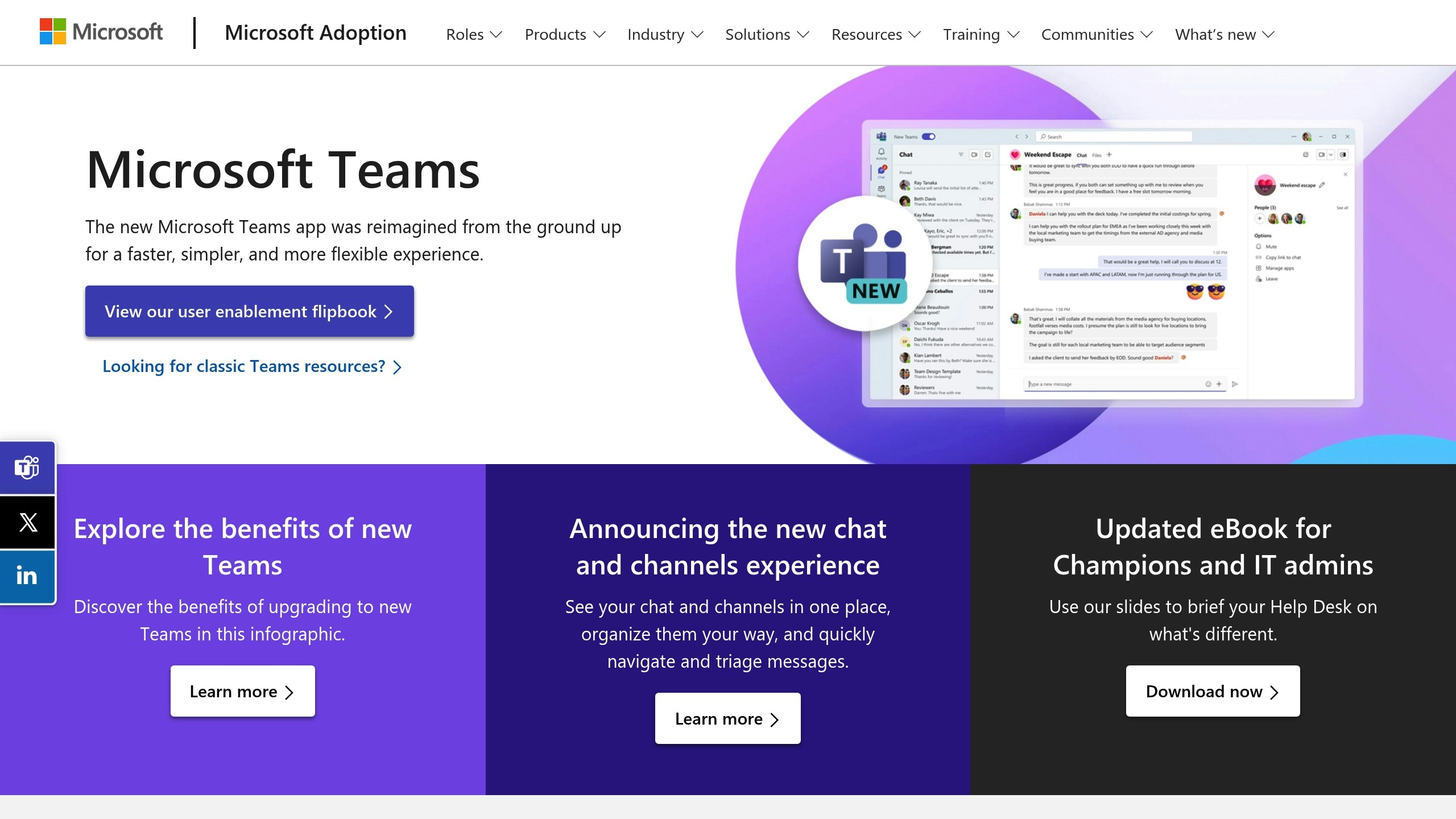This screenshot has width=1456, height=819.
Task: Click the 'Microsoft Teams' heading
Action: click(x=283, y=169)
